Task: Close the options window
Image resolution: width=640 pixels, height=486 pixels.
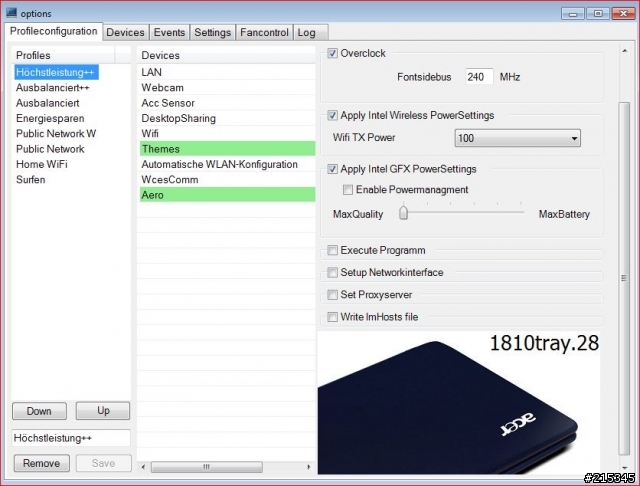Action: click(623, 14)
